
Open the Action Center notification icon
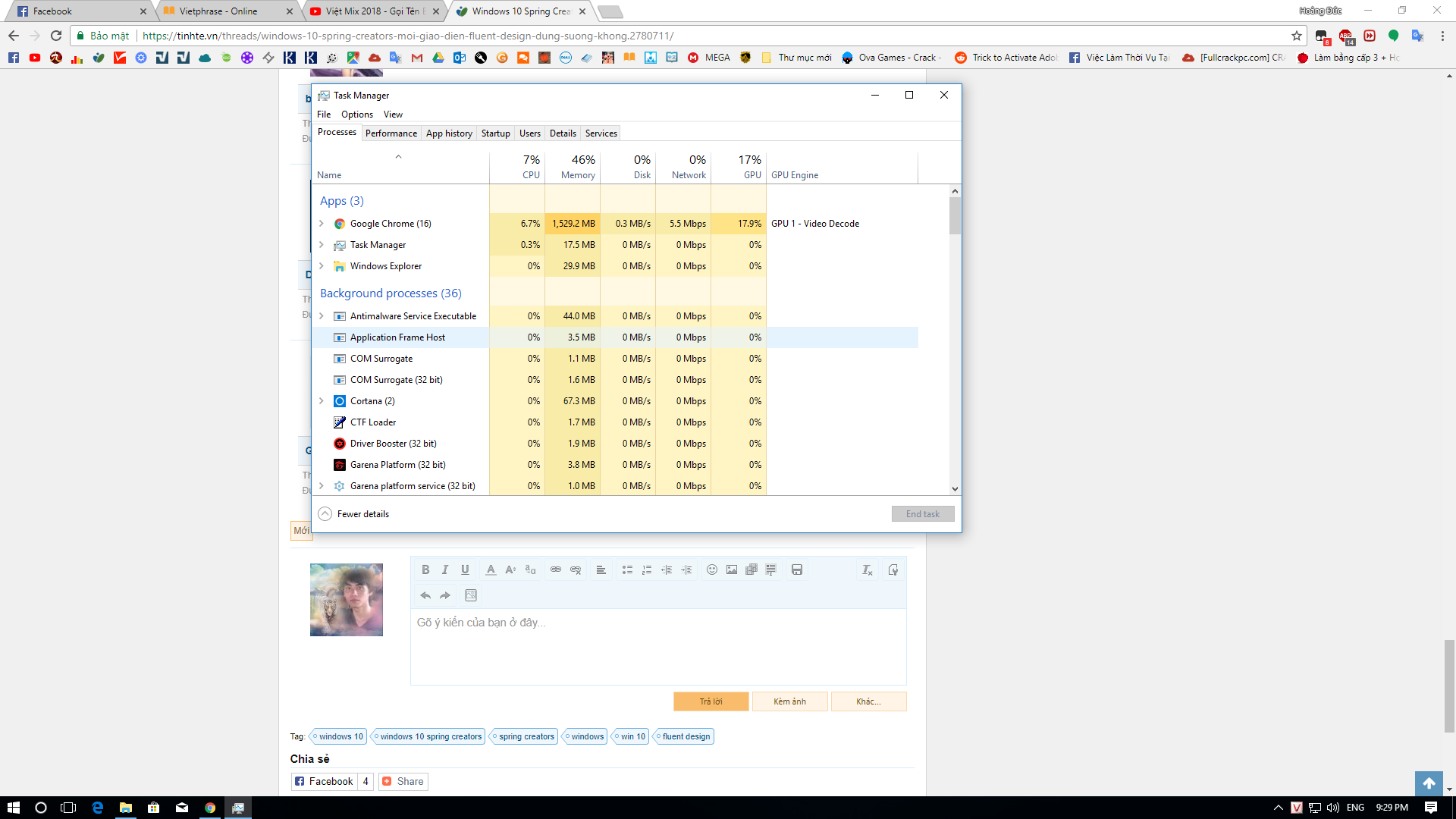click(1431, 808)
